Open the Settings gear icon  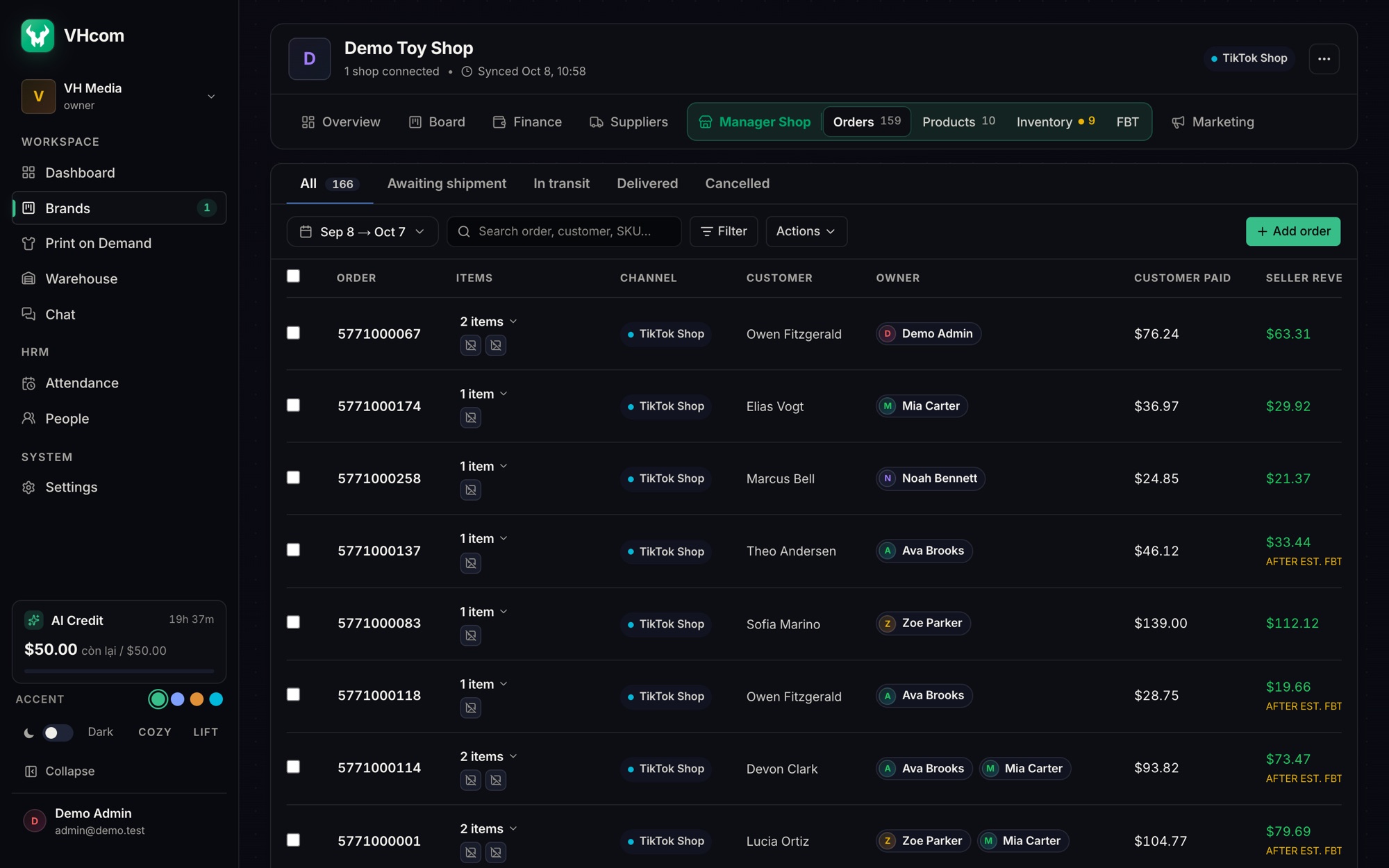pos(28,487)
